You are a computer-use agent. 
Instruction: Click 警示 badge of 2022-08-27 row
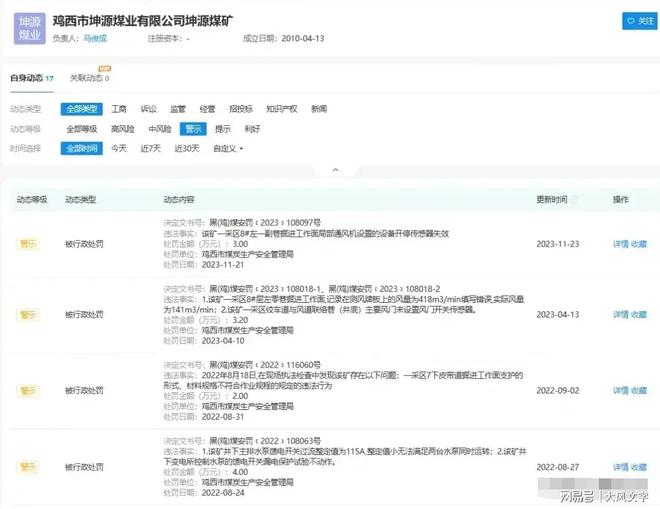pyautogui.click(x=28, y=467)
